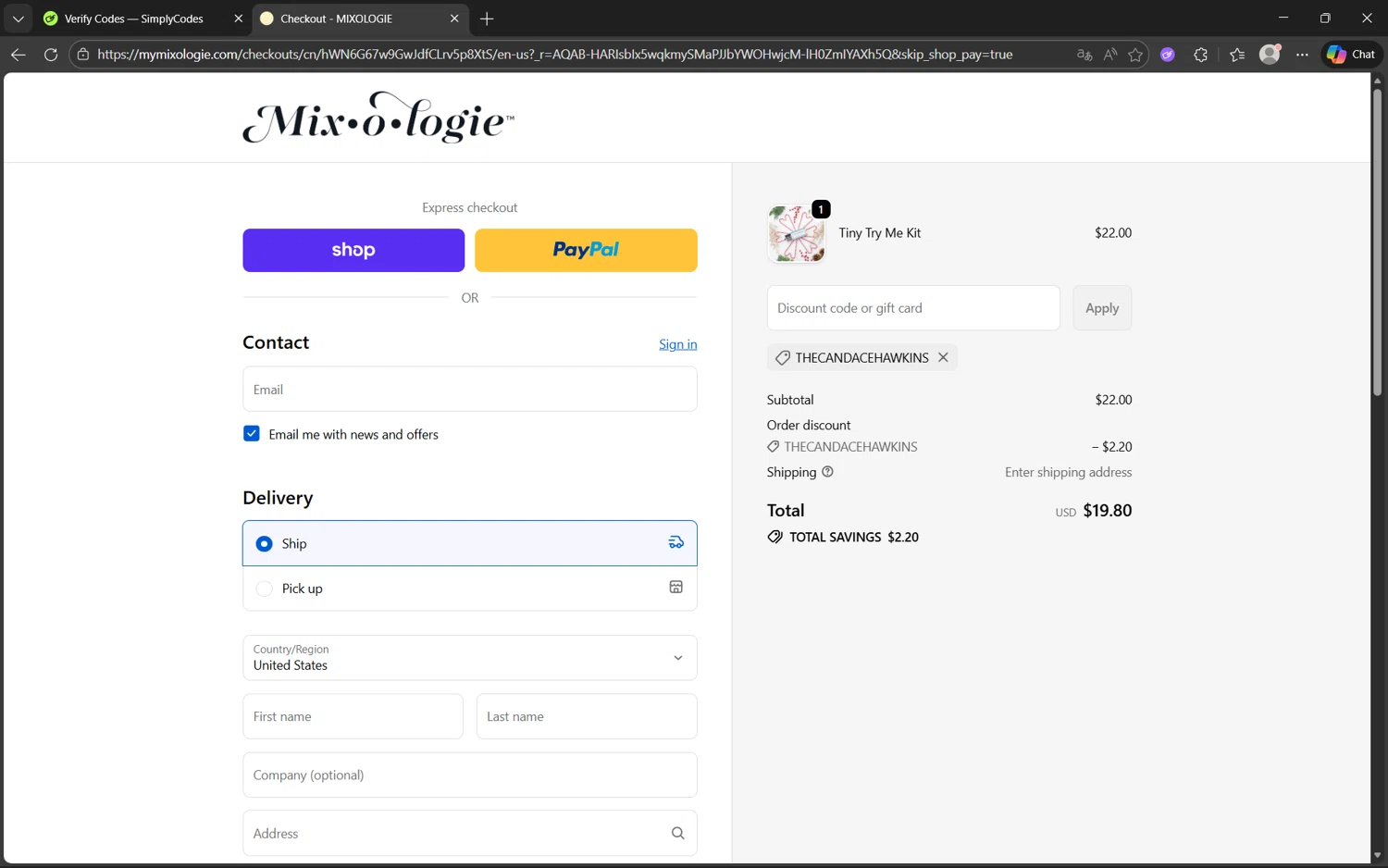This screenshot has height=868, width=1388.
Task: Focus the Address field
Action: (x=470, y=833)
